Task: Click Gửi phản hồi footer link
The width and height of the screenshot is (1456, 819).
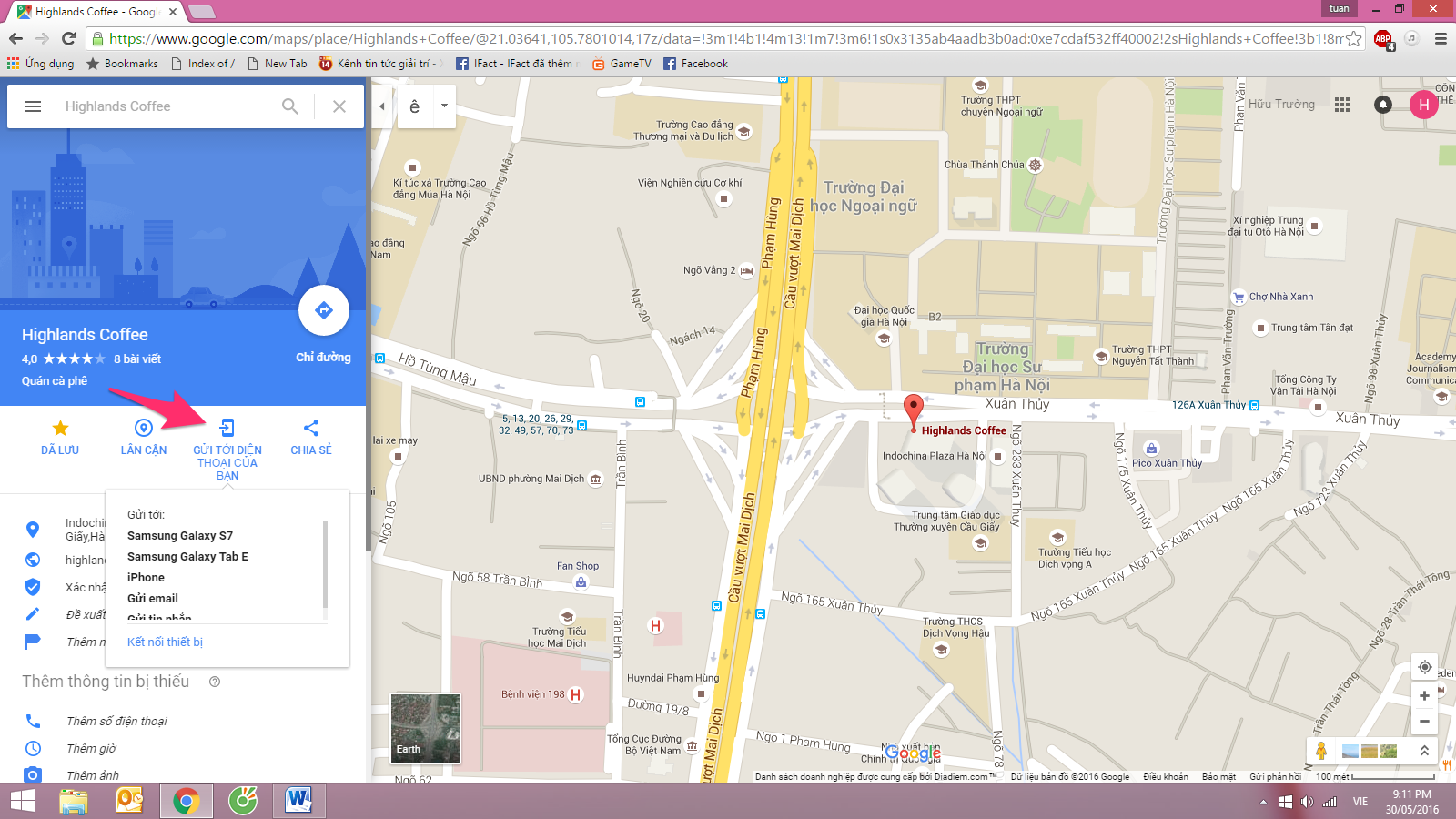Action: click(1275, 777)
